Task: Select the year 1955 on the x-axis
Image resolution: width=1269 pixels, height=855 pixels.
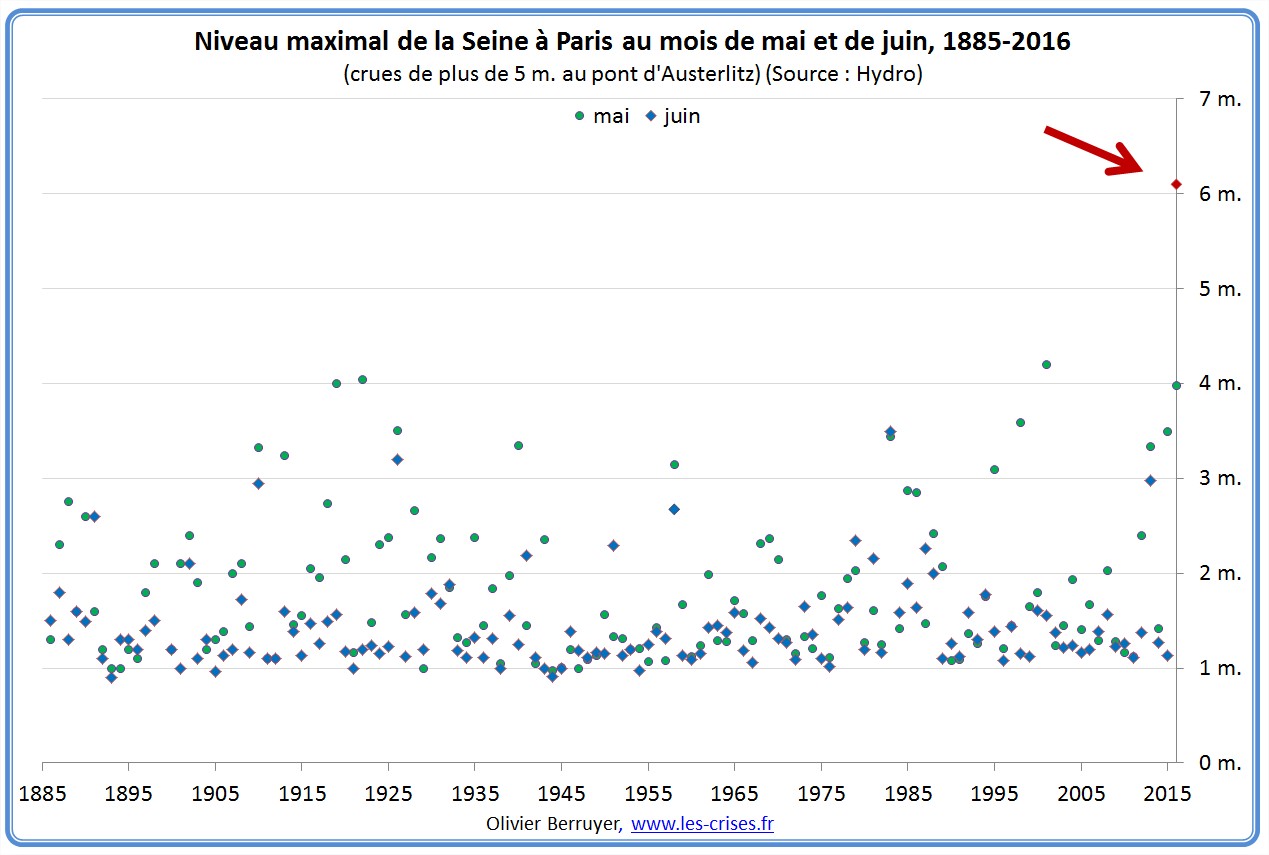Action: click(649, 793)
